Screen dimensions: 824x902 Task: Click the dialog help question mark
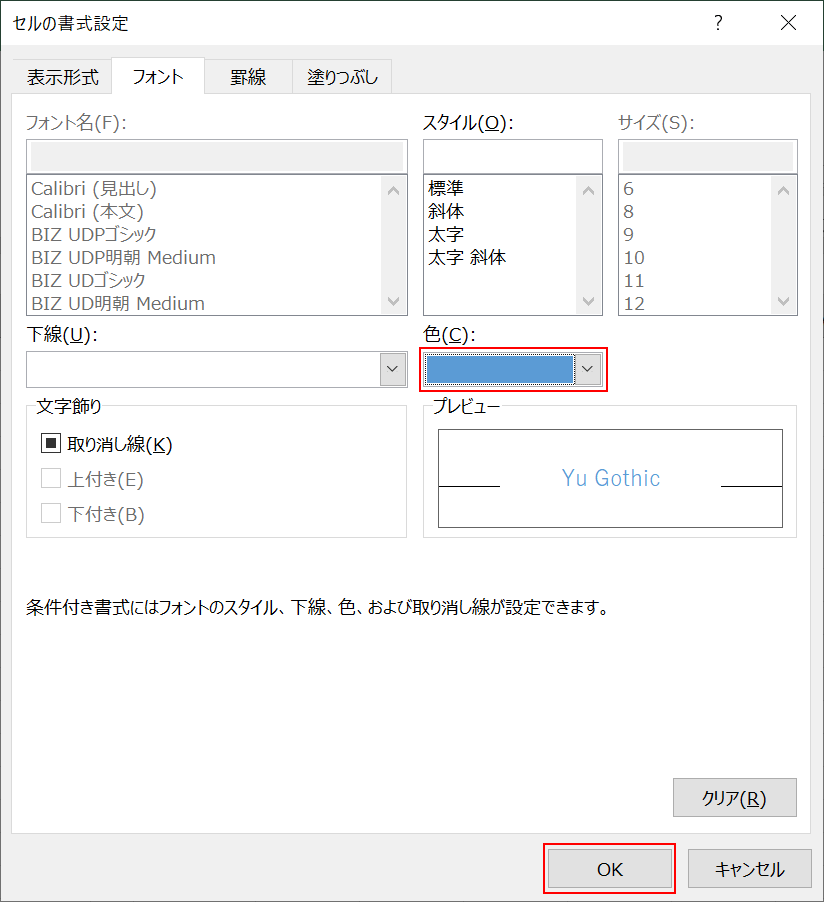click(x=718, y=22)
